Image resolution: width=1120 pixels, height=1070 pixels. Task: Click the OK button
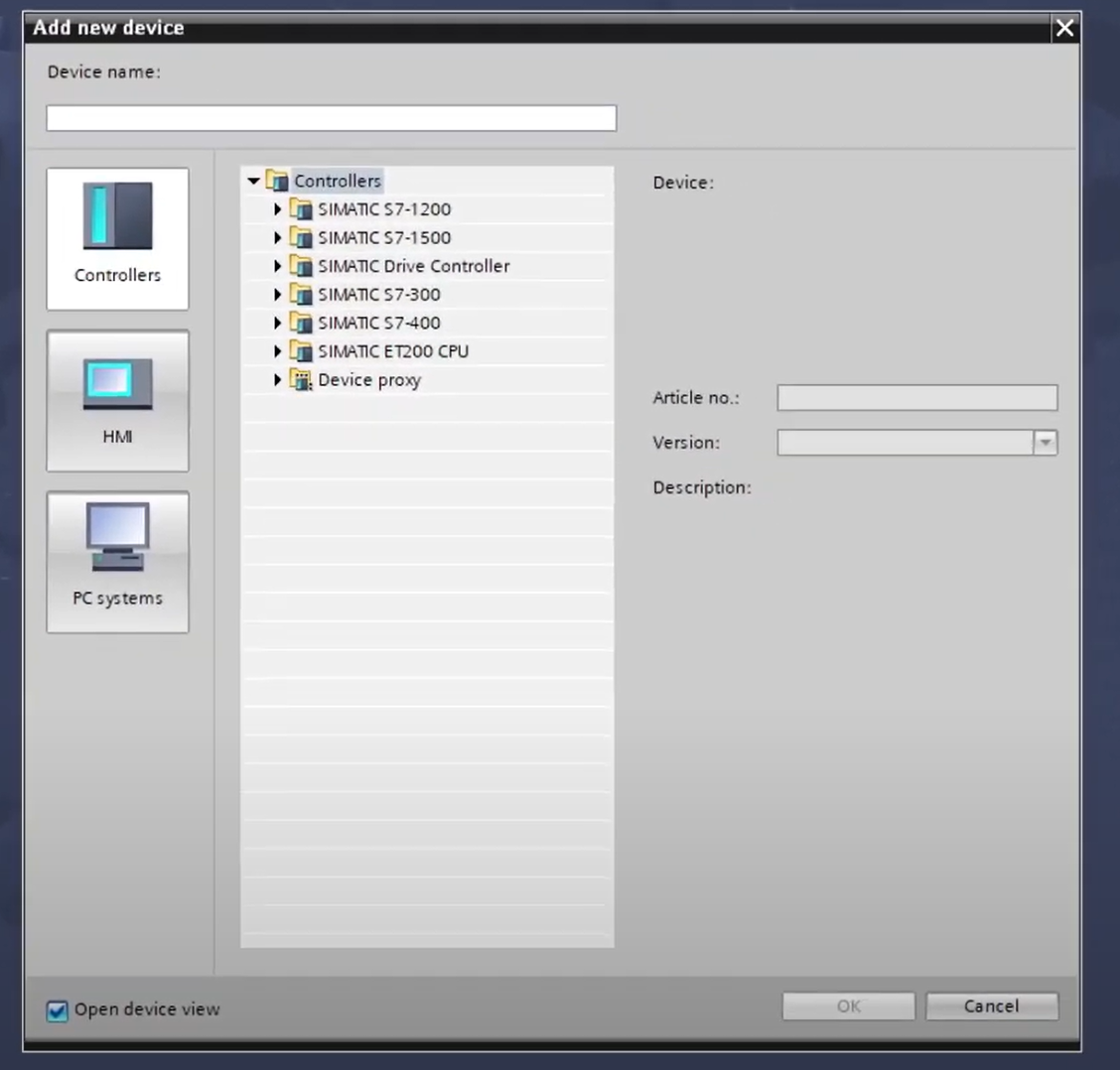pyautogui.click(x=849, y=1006)
